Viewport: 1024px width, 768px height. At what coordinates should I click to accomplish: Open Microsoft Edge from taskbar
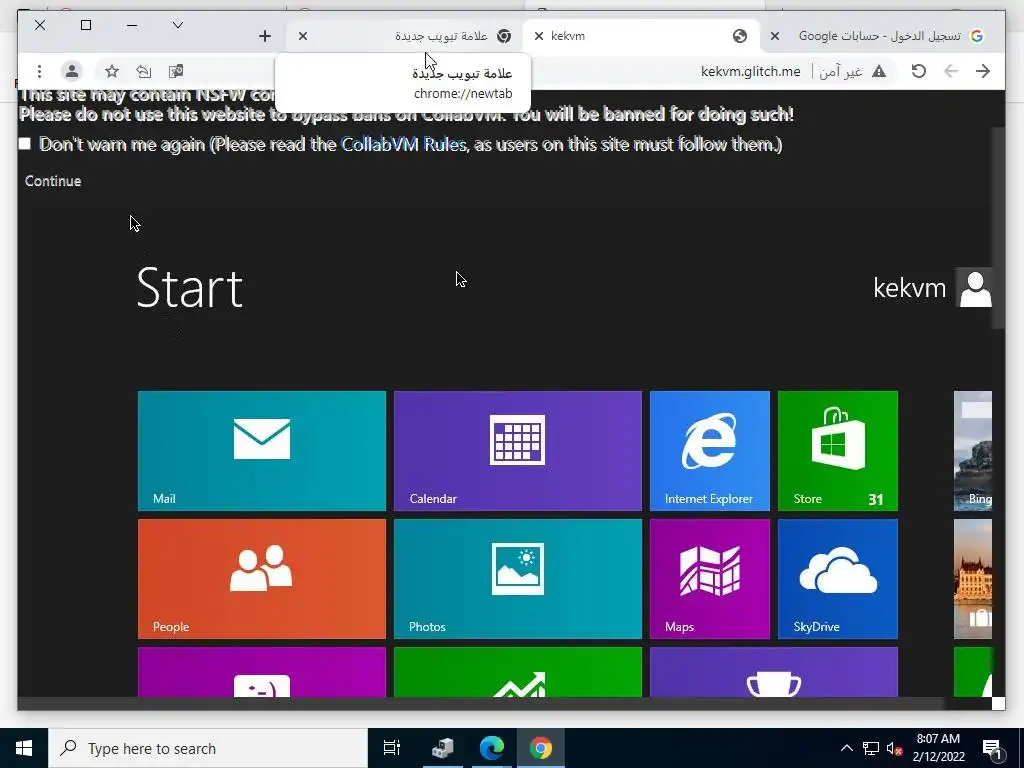[492, 748]
